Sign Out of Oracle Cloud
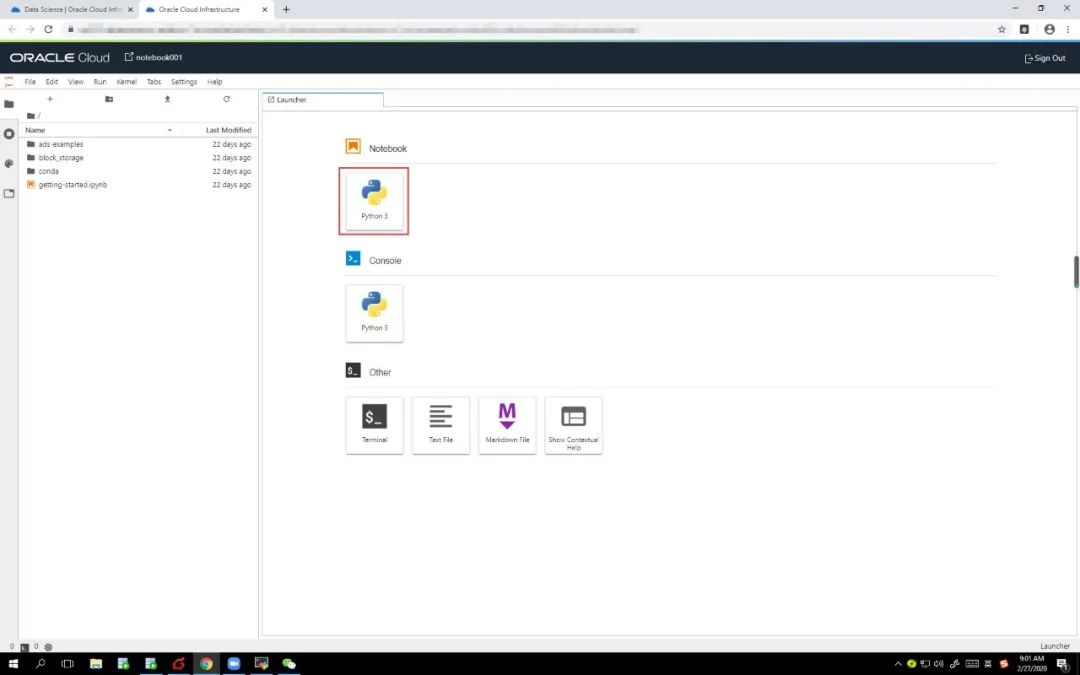The width and height of the screenshot is (1080, 675). (x=1045, y=58)
